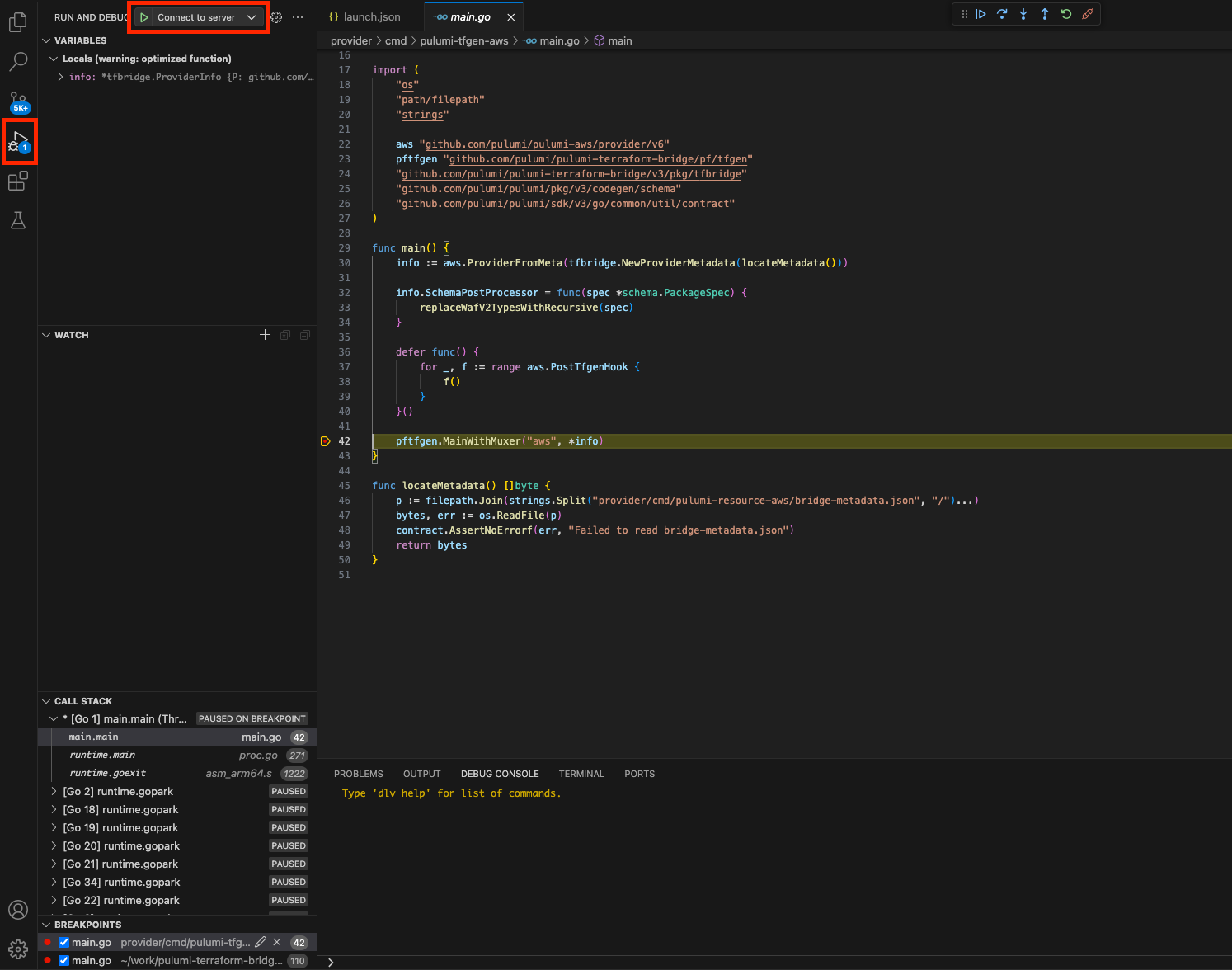Select the Step Over debug icon
Screen dimensions: 1232x970
[1002, 14]
